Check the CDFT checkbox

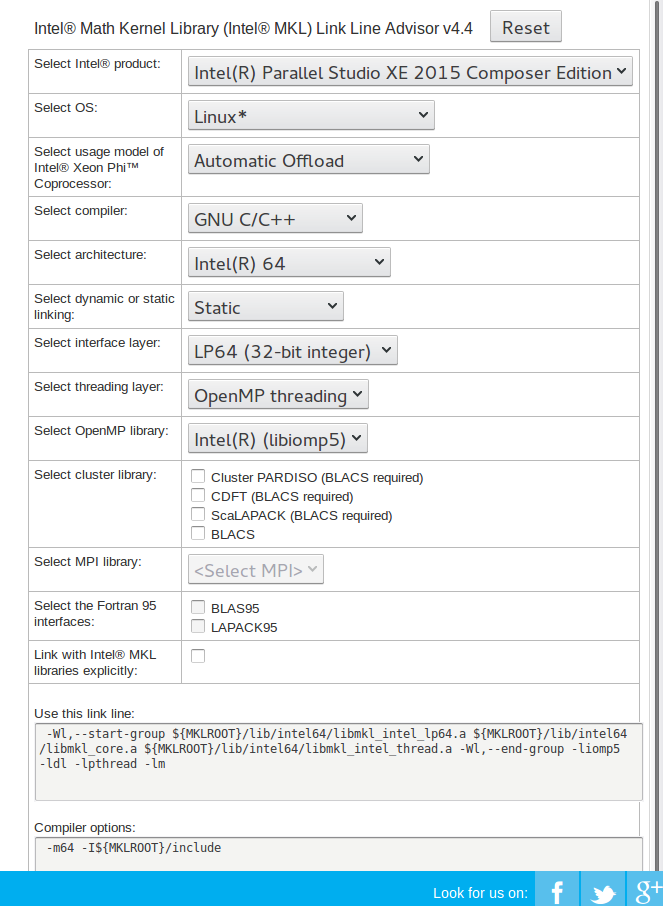[198, 495]
